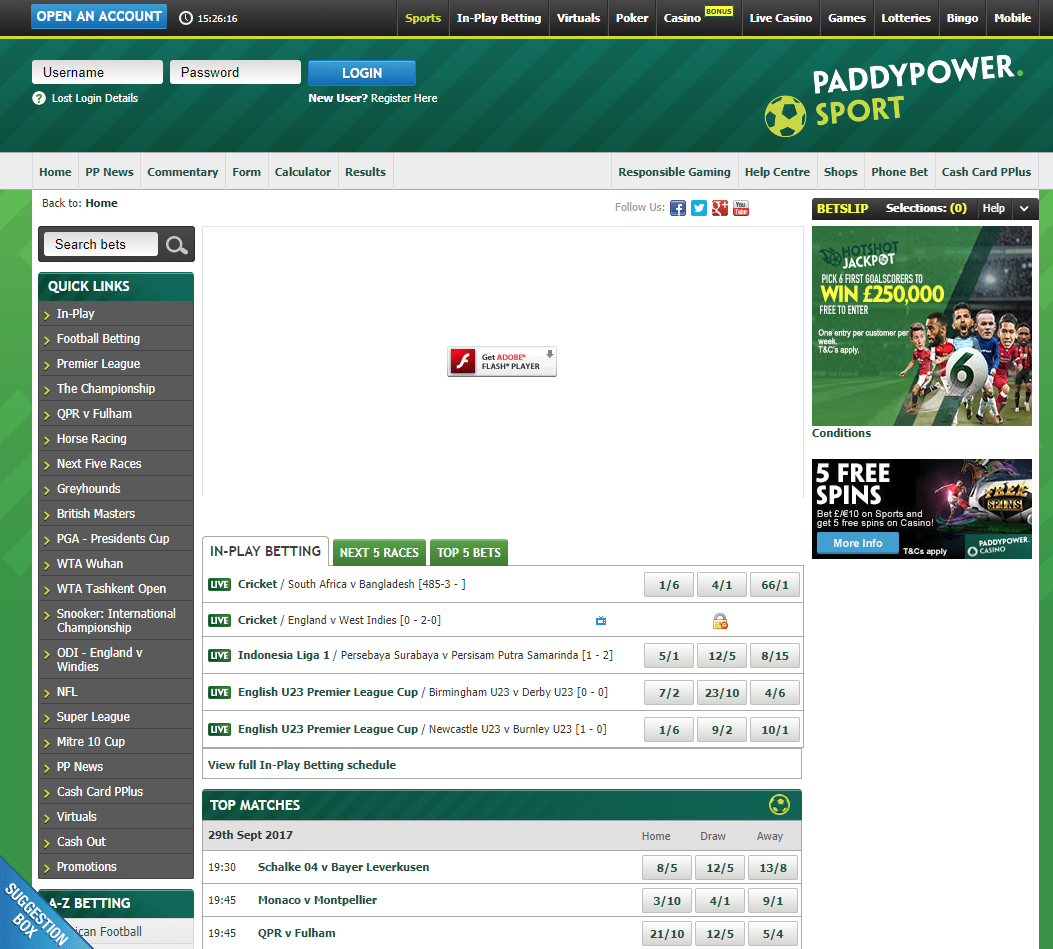Viewport: 1053px width, 949px height.
Task: Click Open An Account button
Action: [x=99, y=16]
